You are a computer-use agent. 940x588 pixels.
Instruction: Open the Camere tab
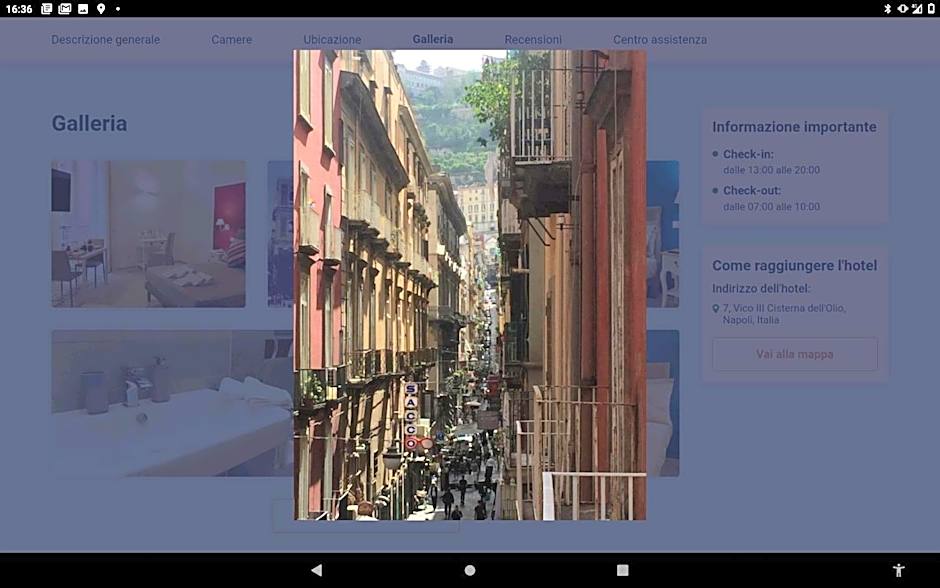click(x=231, y=40)
